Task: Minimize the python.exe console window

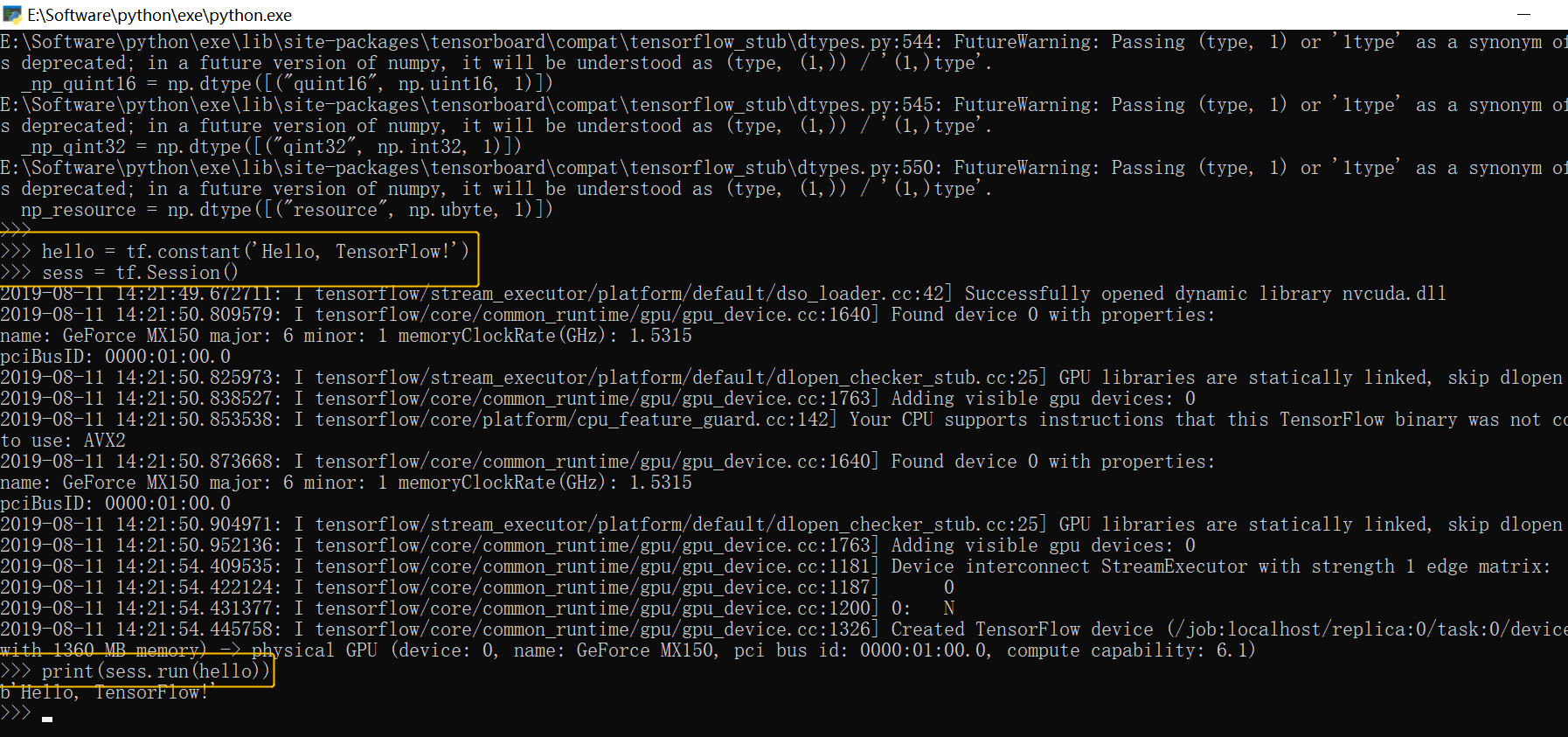Action: (x=1523, y=15)
